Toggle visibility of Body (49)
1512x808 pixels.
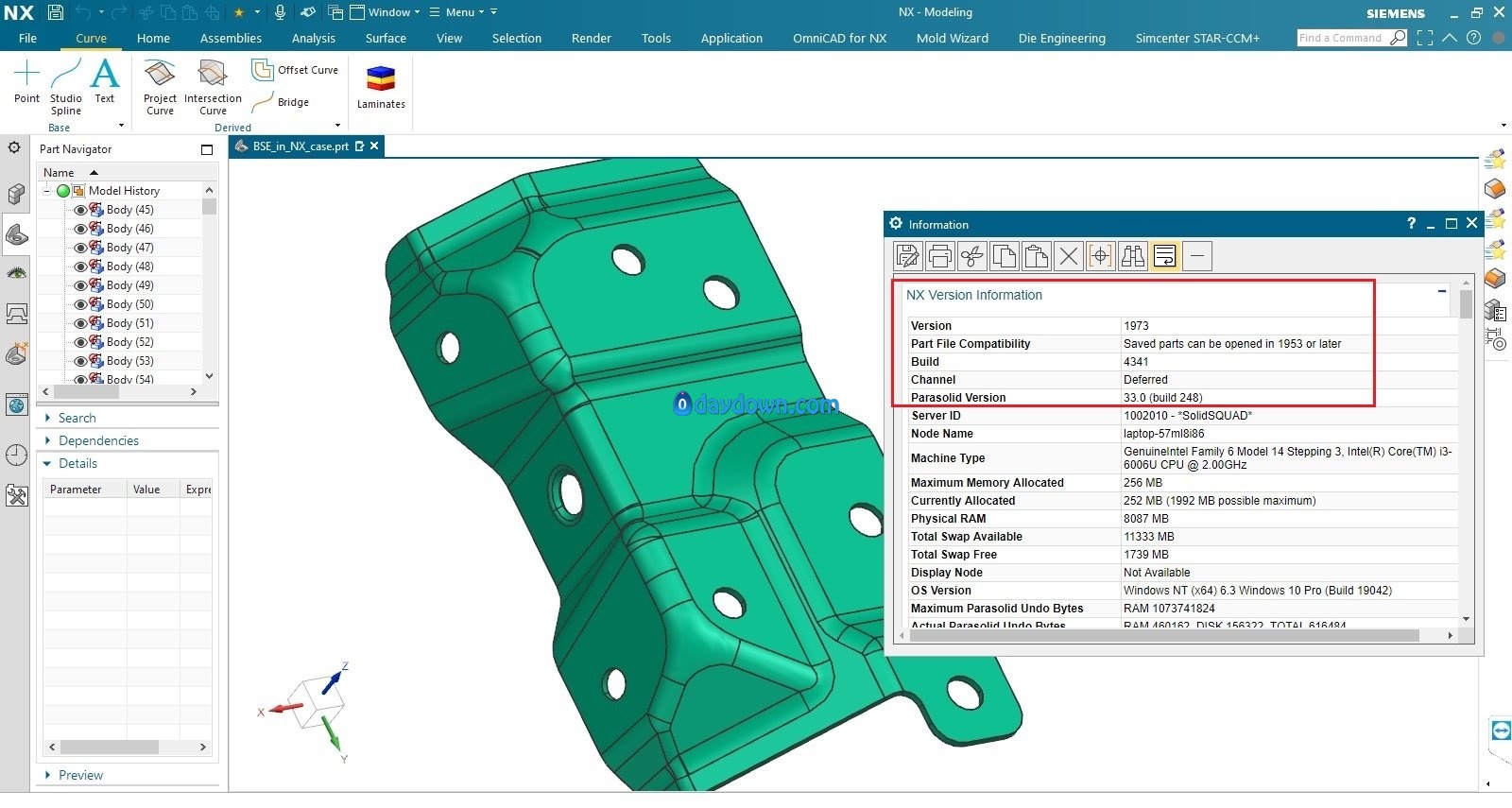(x=80, y=285)
